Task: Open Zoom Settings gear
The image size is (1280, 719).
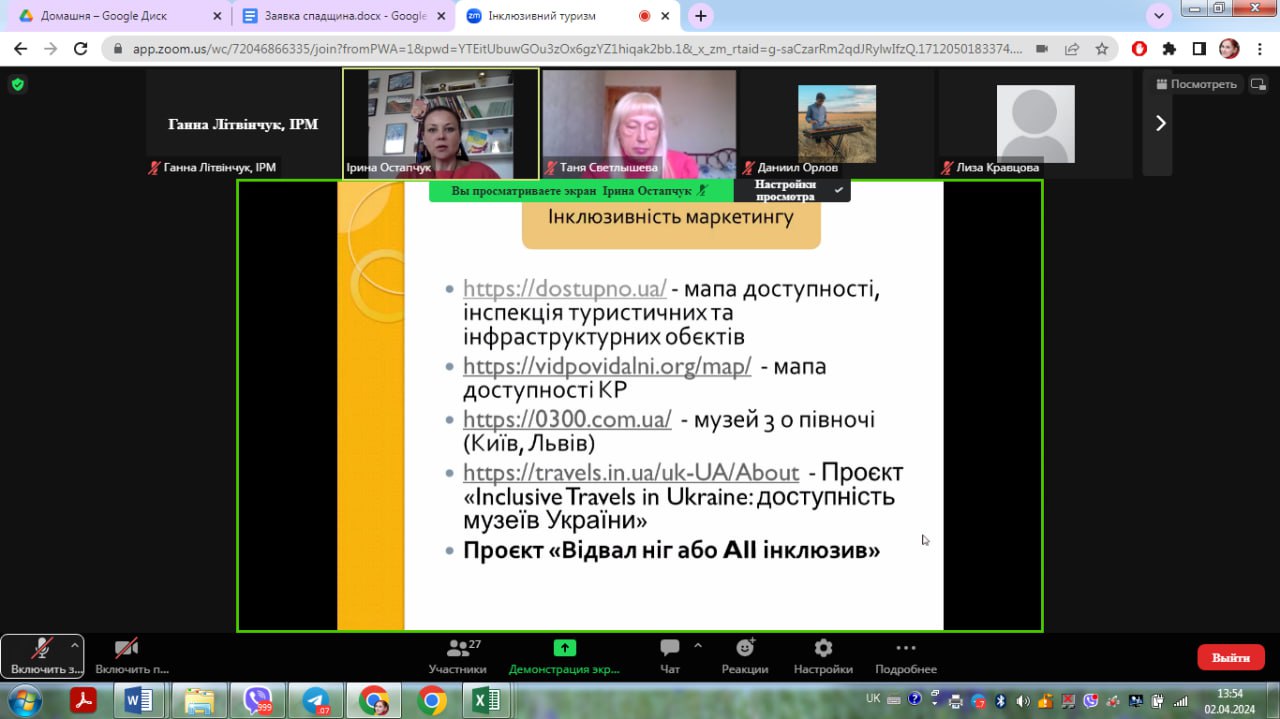Action: [x=823, y=649]
